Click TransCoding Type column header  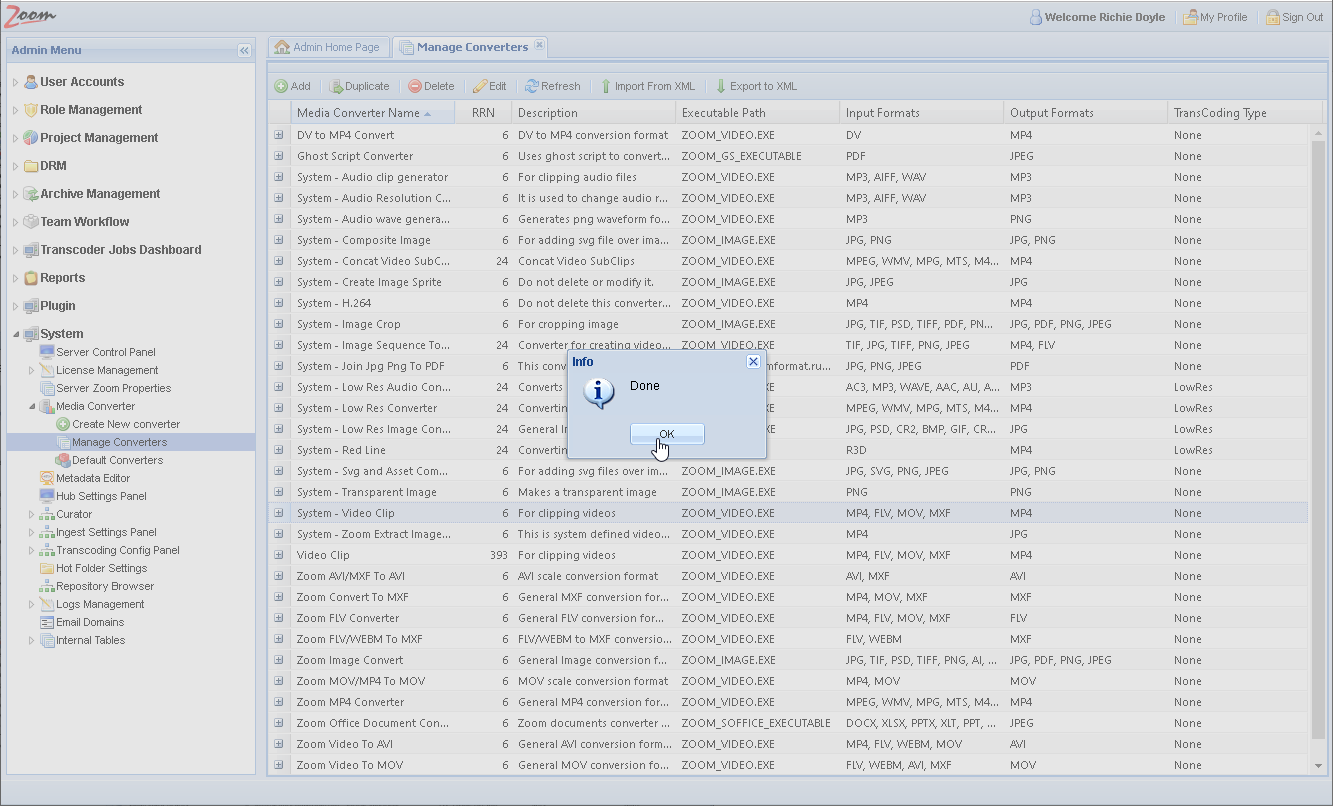[x=1245, y=113]
